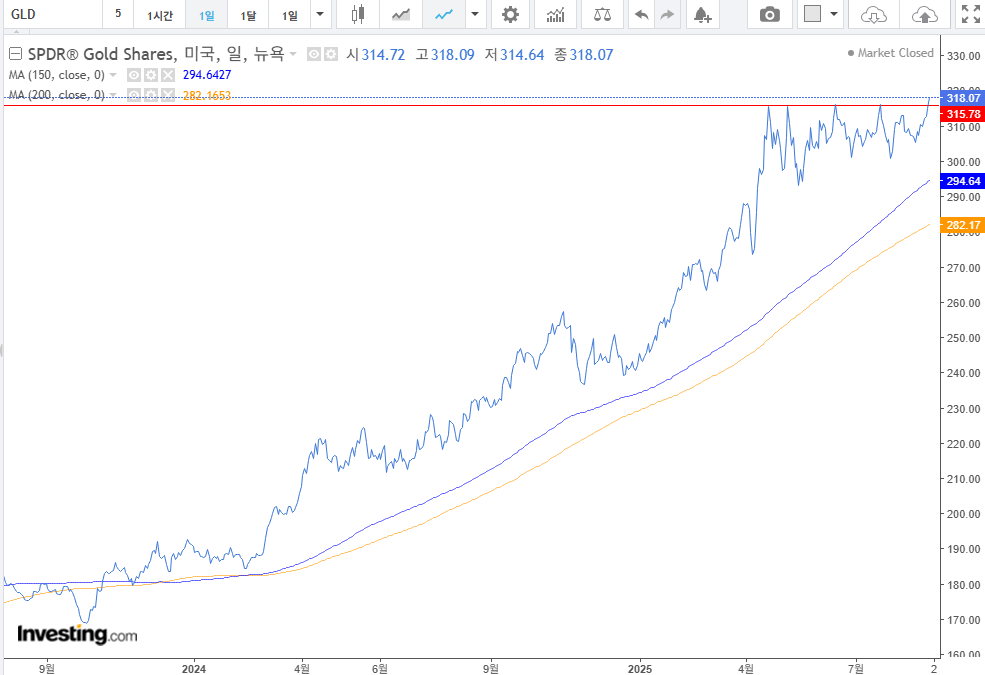985x675 pixels.
Task: Select the 5 minute interval
Action: (118, 14)
